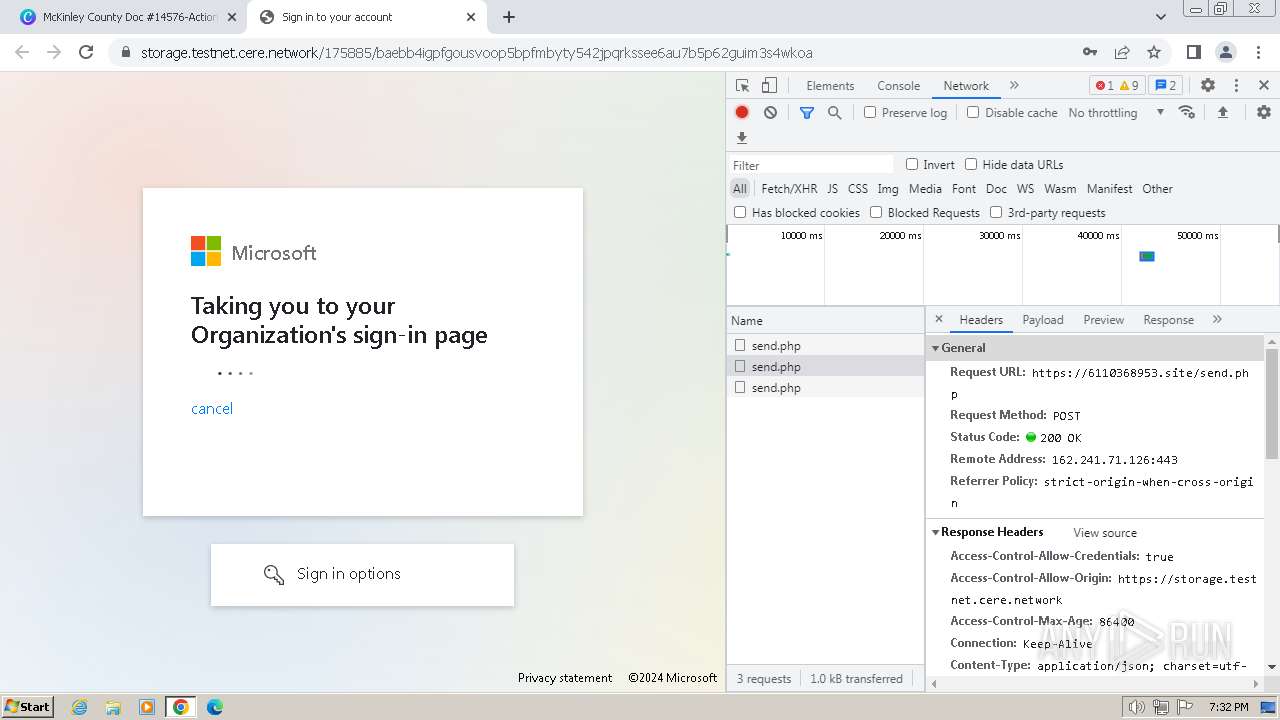Tick the checkbox of the third send.php request
The width and height of the screenshot is (1280, 720).
(740, 387)
